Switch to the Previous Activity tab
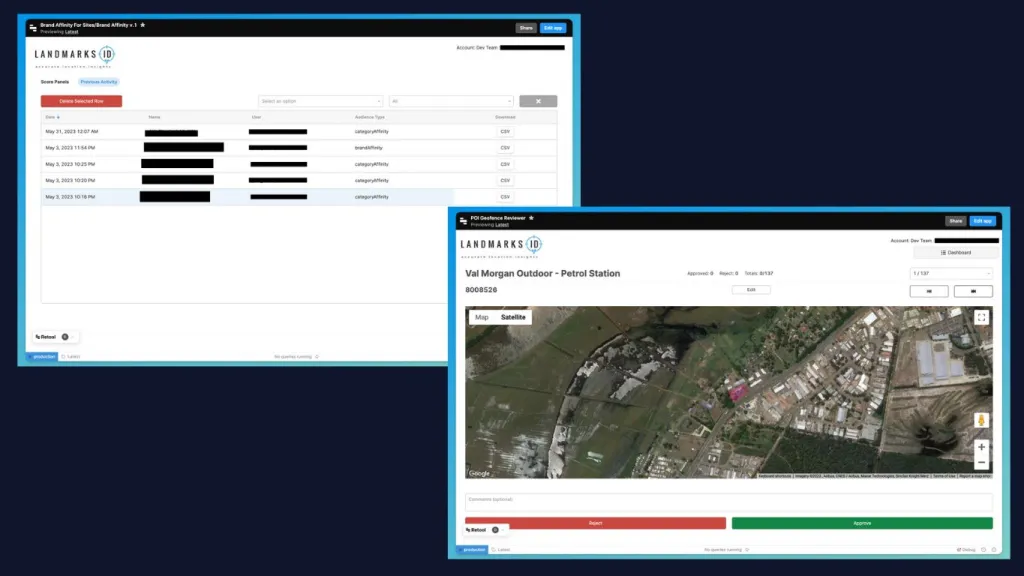 [99, 82]
